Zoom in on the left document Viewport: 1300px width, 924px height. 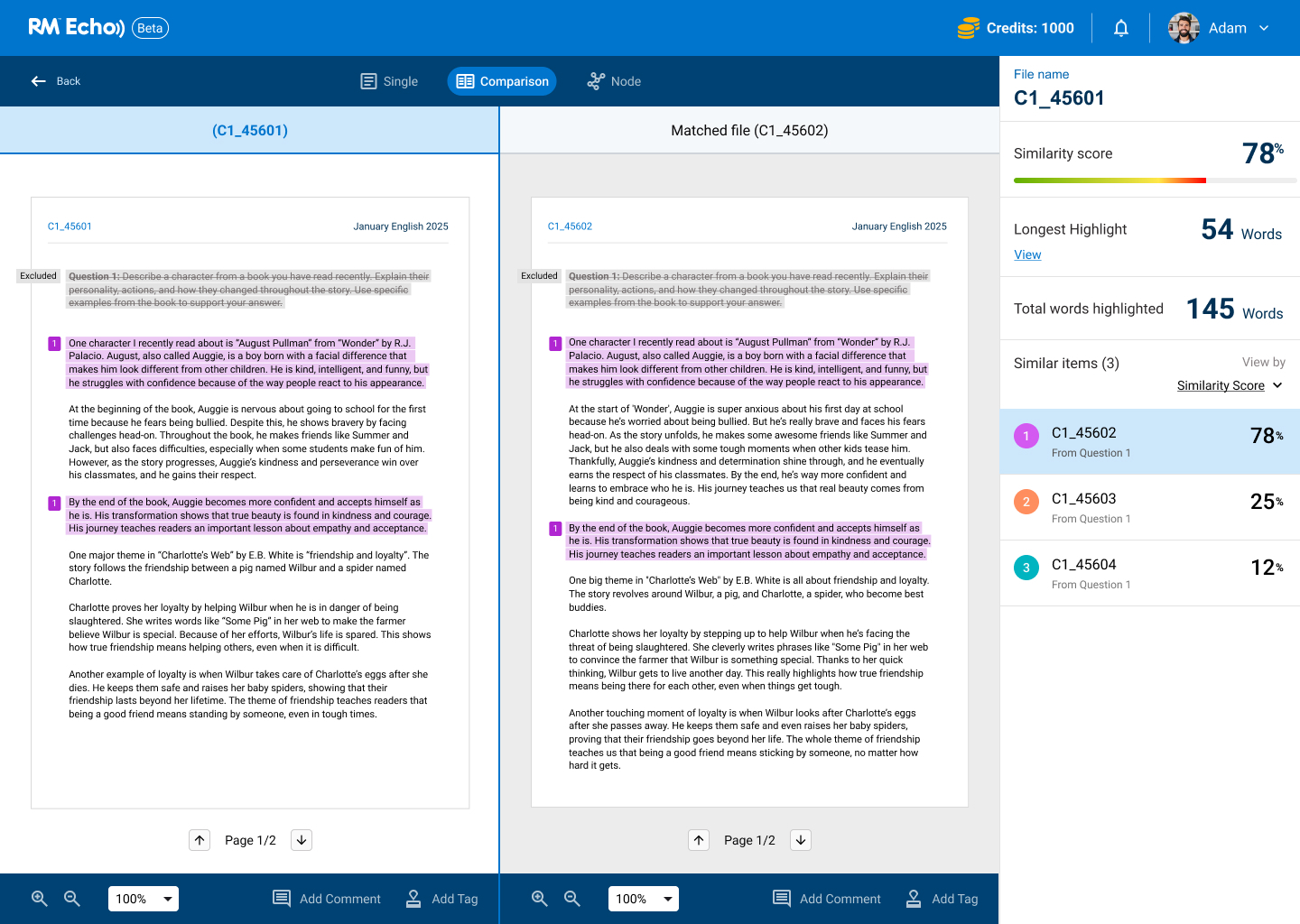[x=40, y=899]
